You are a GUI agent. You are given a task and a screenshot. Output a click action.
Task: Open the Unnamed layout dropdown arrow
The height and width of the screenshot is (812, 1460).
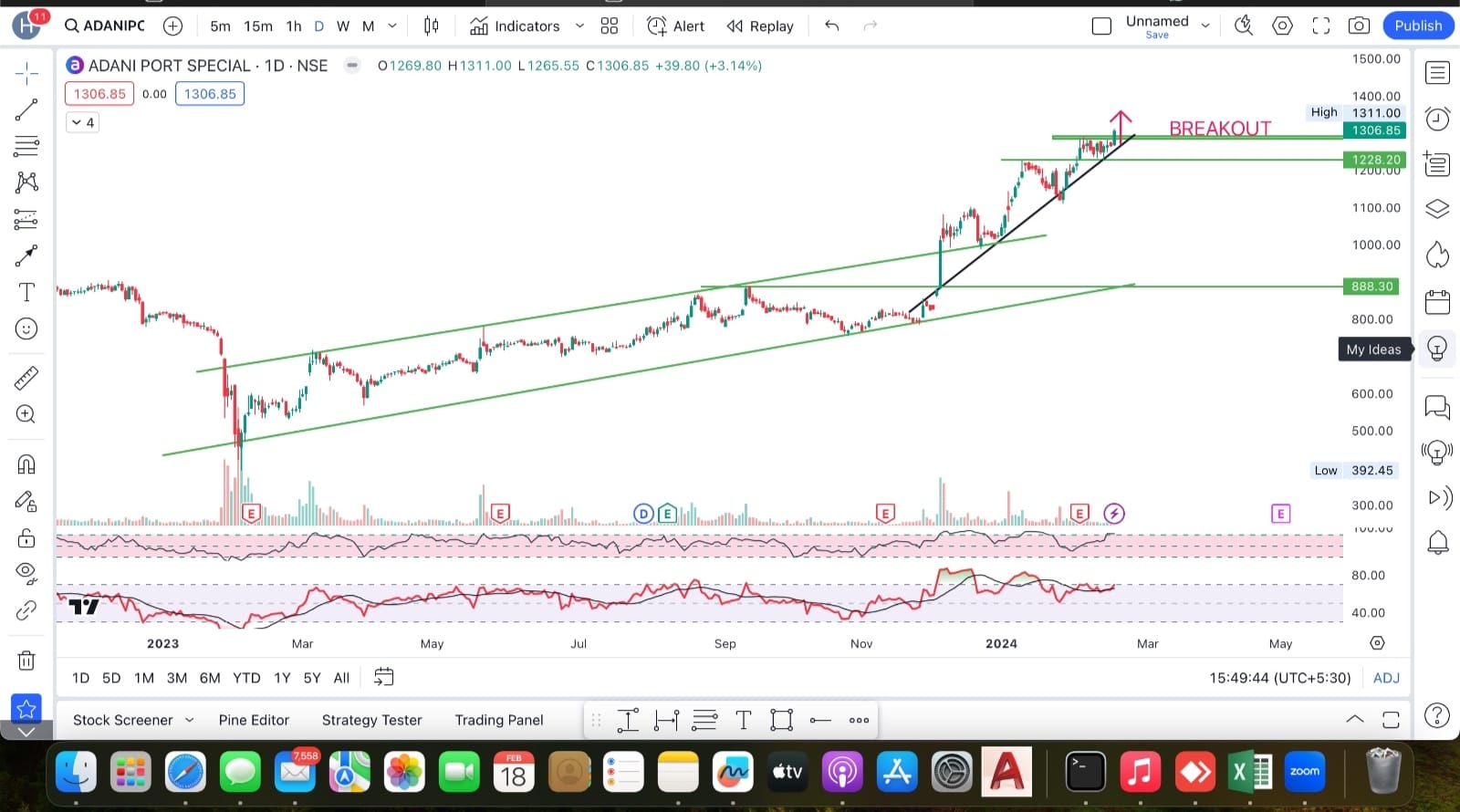[x=1205, y=26]
